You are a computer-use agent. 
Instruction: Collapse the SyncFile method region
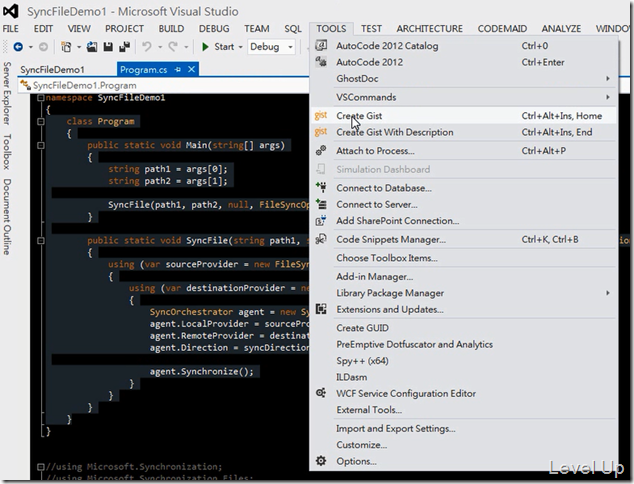click(x=40, y=241)
